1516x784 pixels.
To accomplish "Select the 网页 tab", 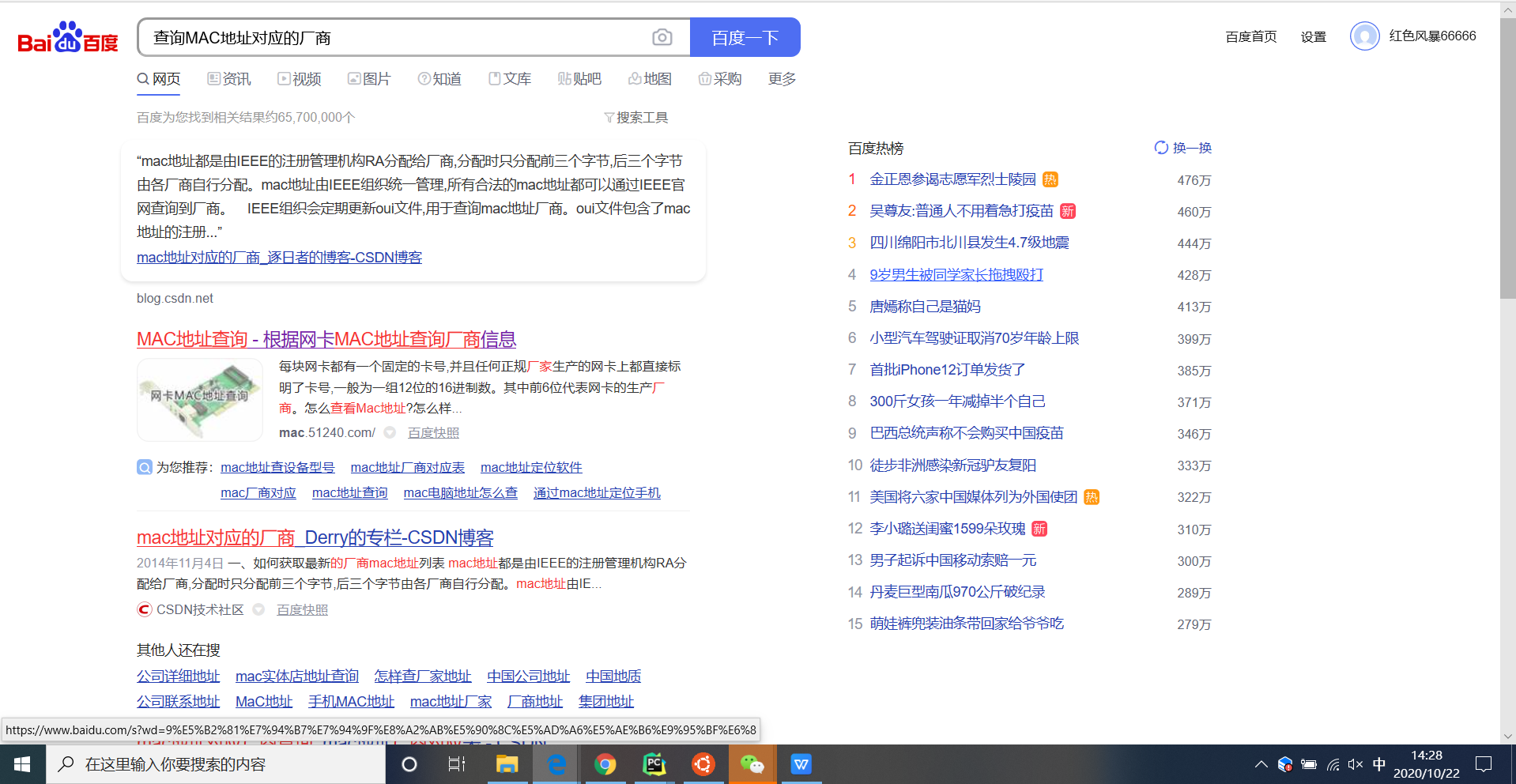I will [x=159, y=79].
